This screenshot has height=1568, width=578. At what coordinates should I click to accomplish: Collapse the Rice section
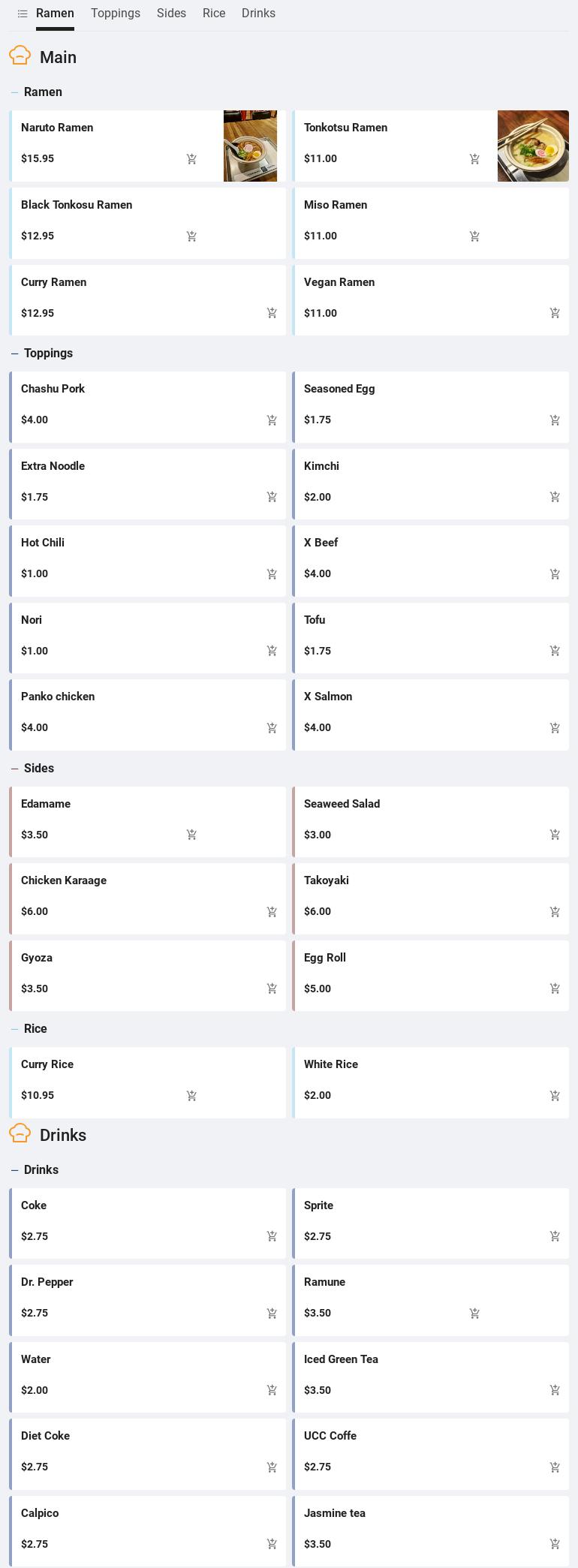[15, 1029]
